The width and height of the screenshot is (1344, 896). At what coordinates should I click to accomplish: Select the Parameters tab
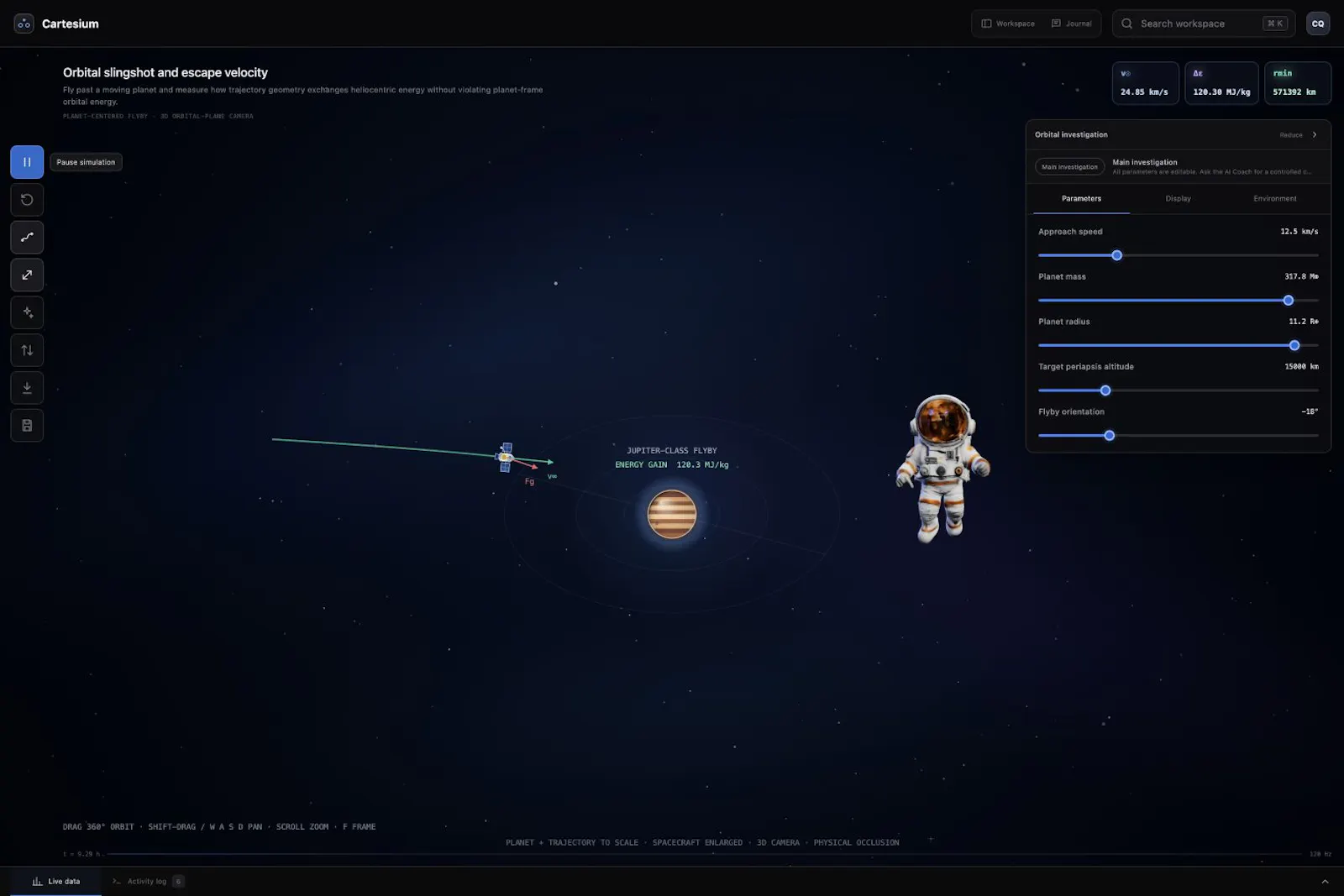[1081, 199]
